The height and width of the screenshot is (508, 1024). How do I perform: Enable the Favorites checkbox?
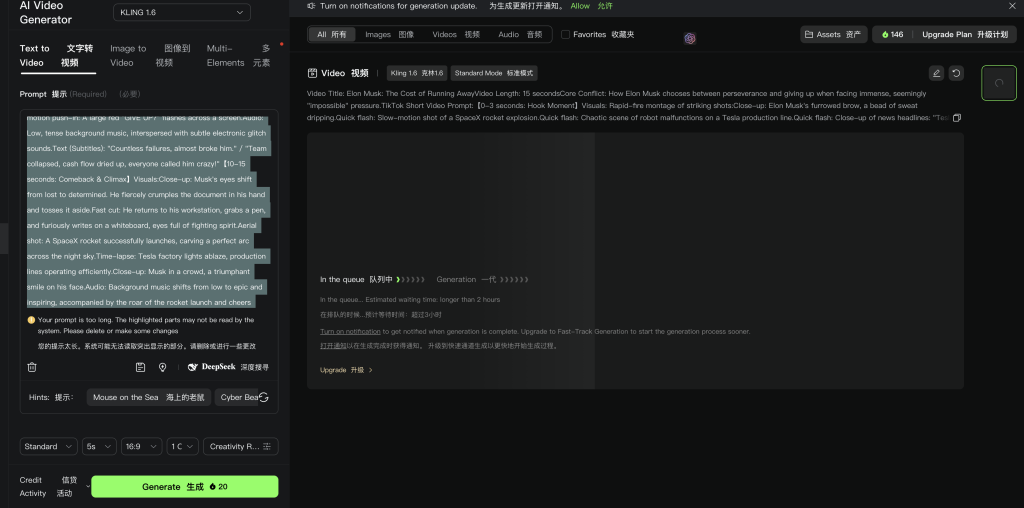click(x=566, y=34)
